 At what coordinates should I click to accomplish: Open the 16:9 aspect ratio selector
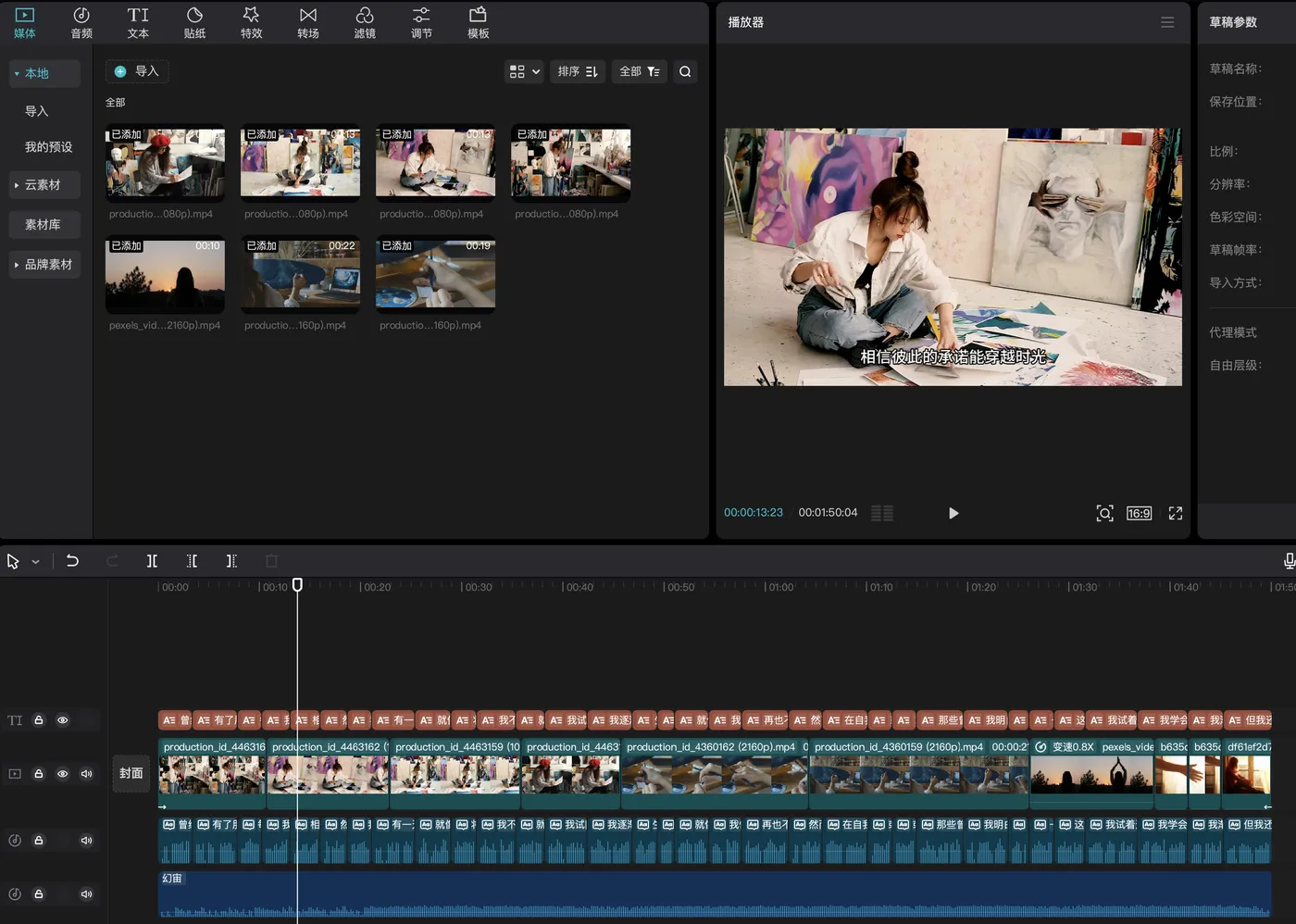pos(1139,513)
